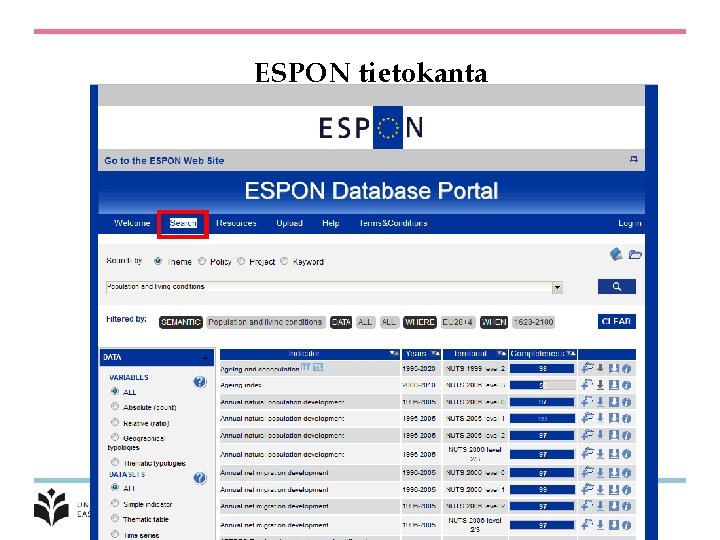Click the info icon in Ageing and depopulation row
This screenshot has width=720, height=540.
(627, 368)
